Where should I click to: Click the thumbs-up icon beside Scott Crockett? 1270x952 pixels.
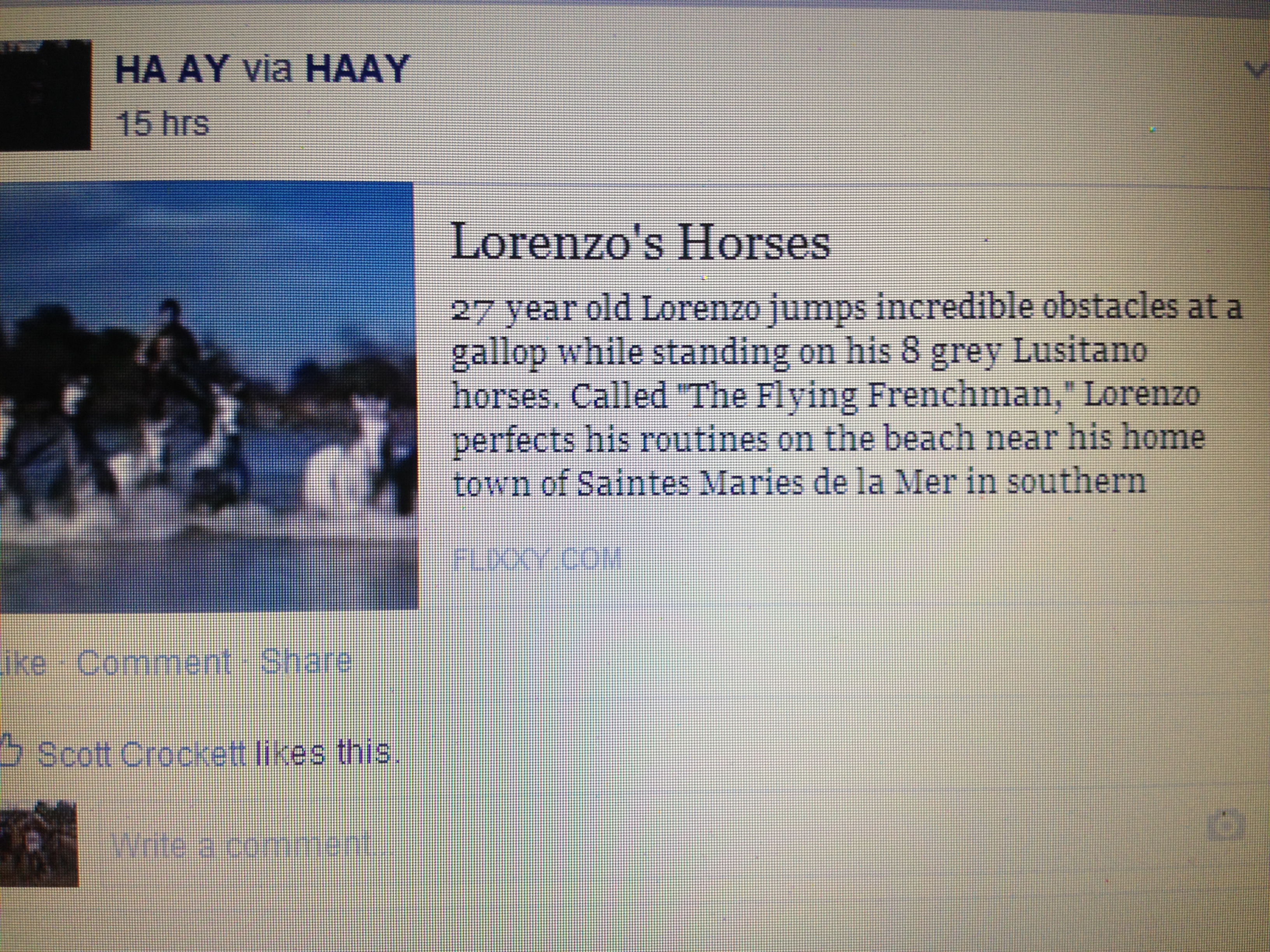tap(12, 752)
